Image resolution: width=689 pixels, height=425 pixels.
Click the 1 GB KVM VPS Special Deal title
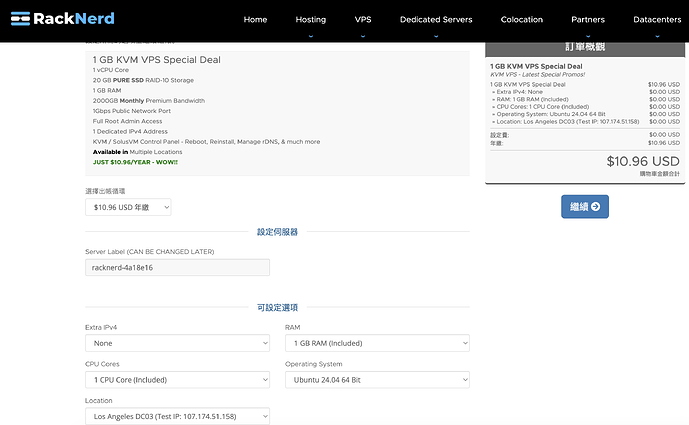pyautogui.click(x=156, y=60)
